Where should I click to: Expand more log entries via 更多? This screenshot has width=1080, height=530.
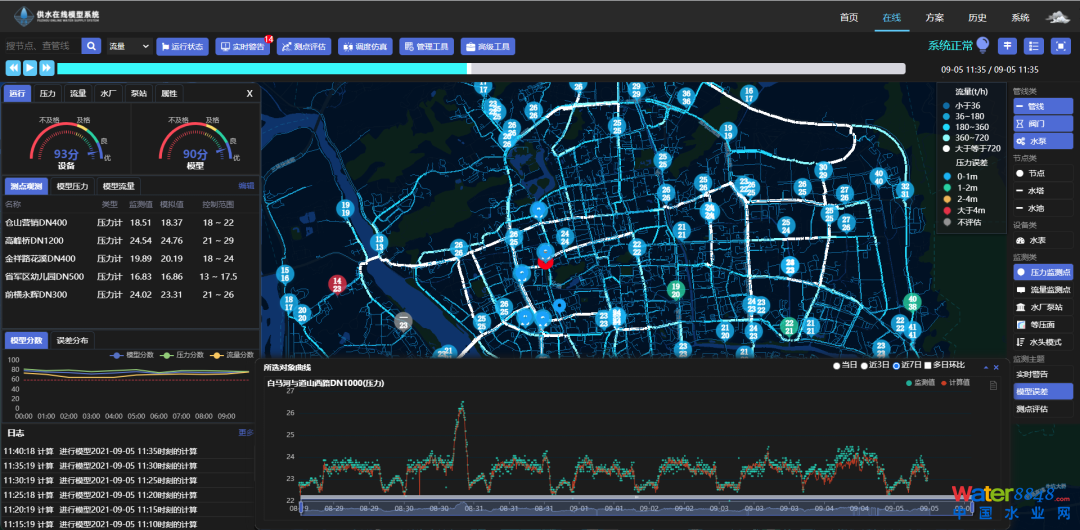[246, 433]
